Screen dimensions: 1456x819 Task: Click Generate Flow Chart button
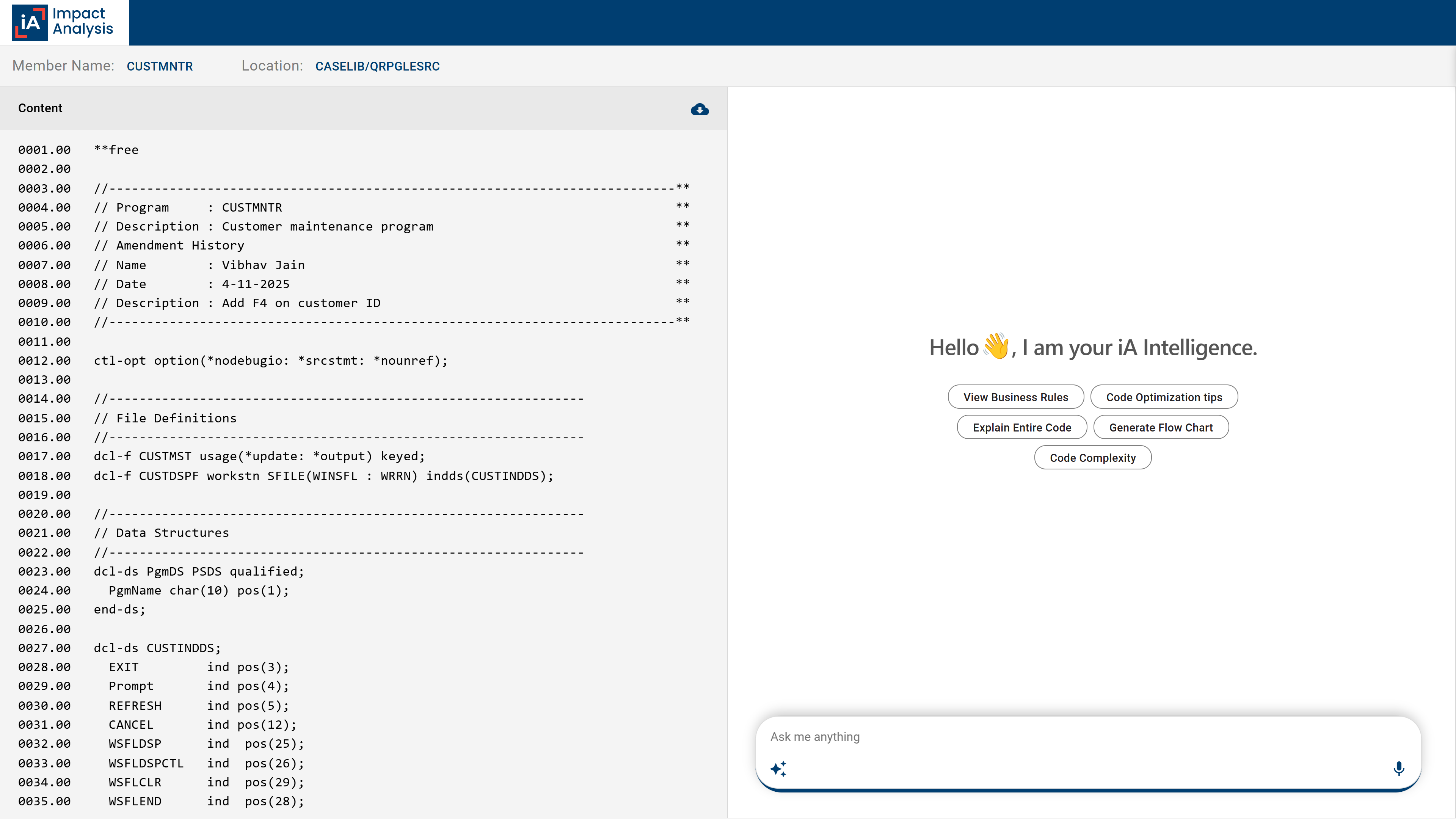pos(1161,427)
